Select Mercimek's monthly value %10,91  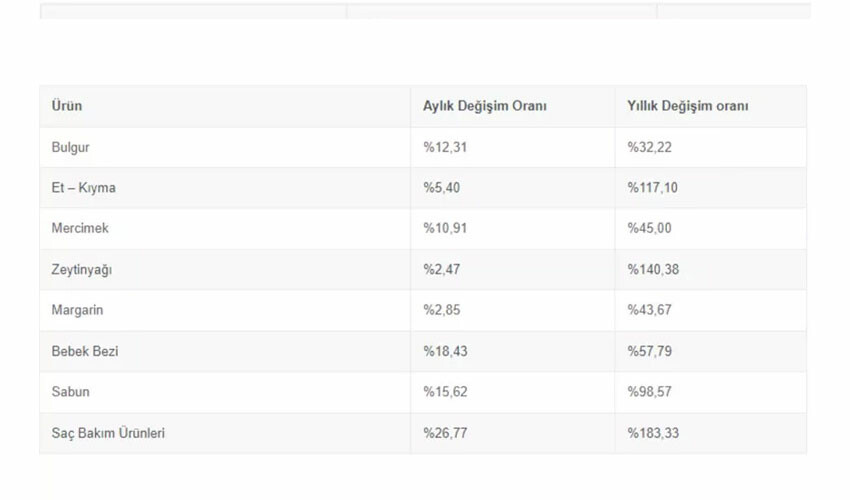click(445, 228)
